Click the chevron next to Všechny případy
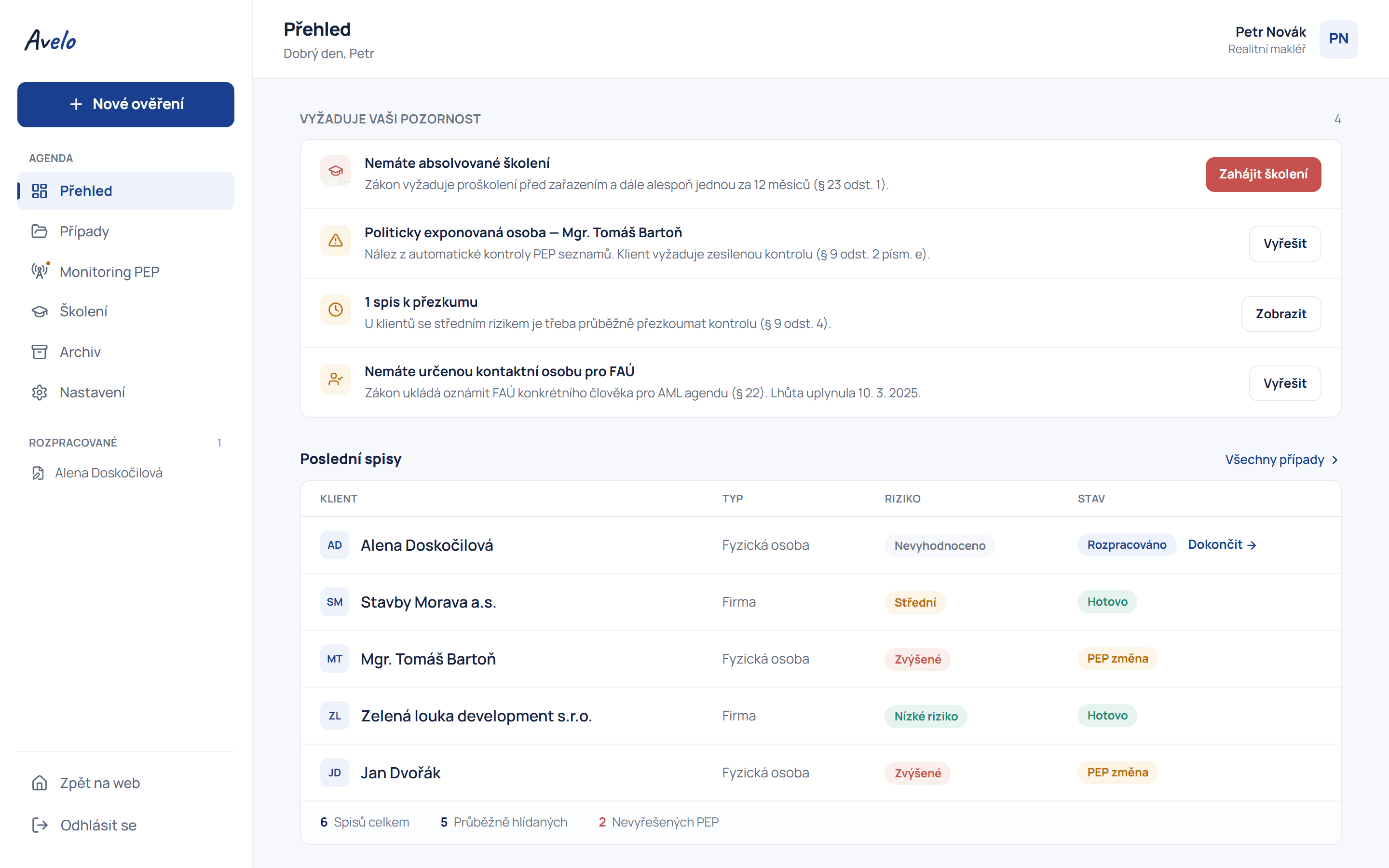Image resolution: width=1389 pixels, height=868 pixels. click(x=1335, y=460)
